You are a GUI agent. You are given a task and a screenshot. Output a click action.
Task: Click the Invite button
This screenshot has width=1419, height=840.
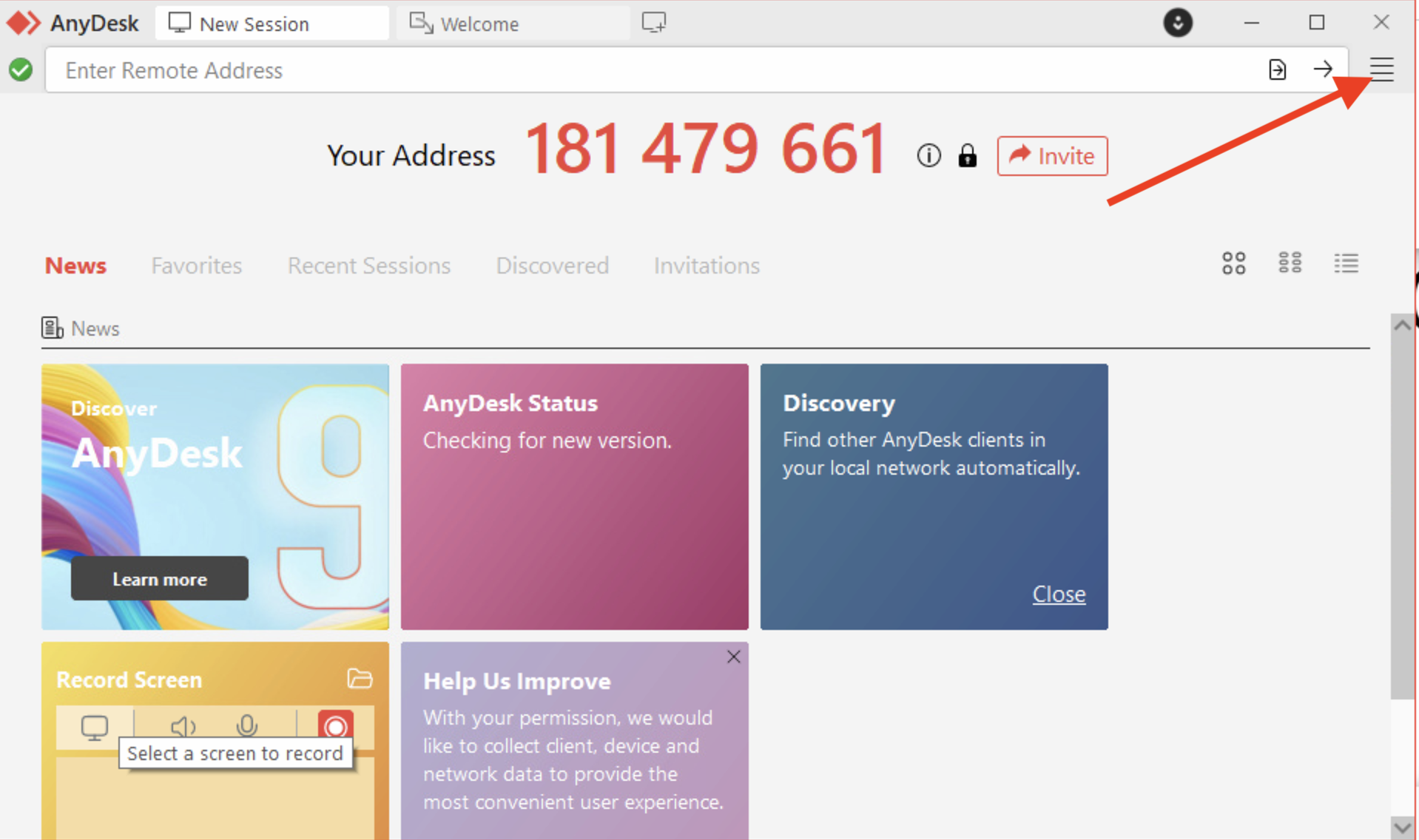click(1052, 156)
